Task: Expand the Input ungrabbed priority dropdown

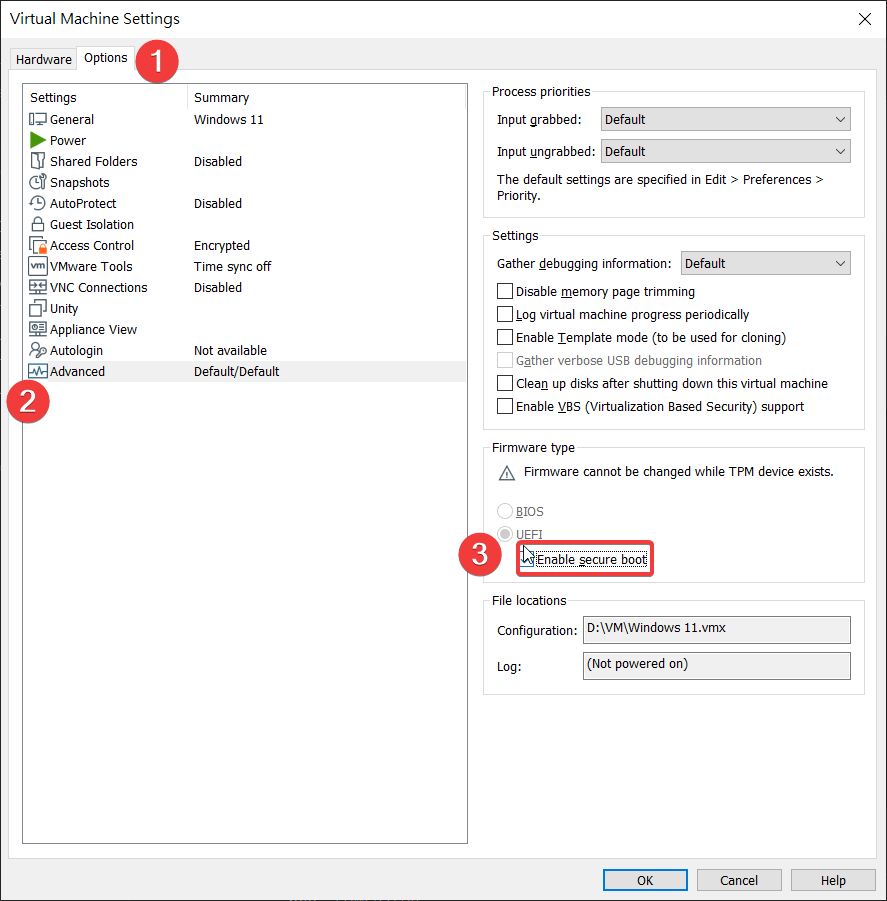Action: [725, 152]
